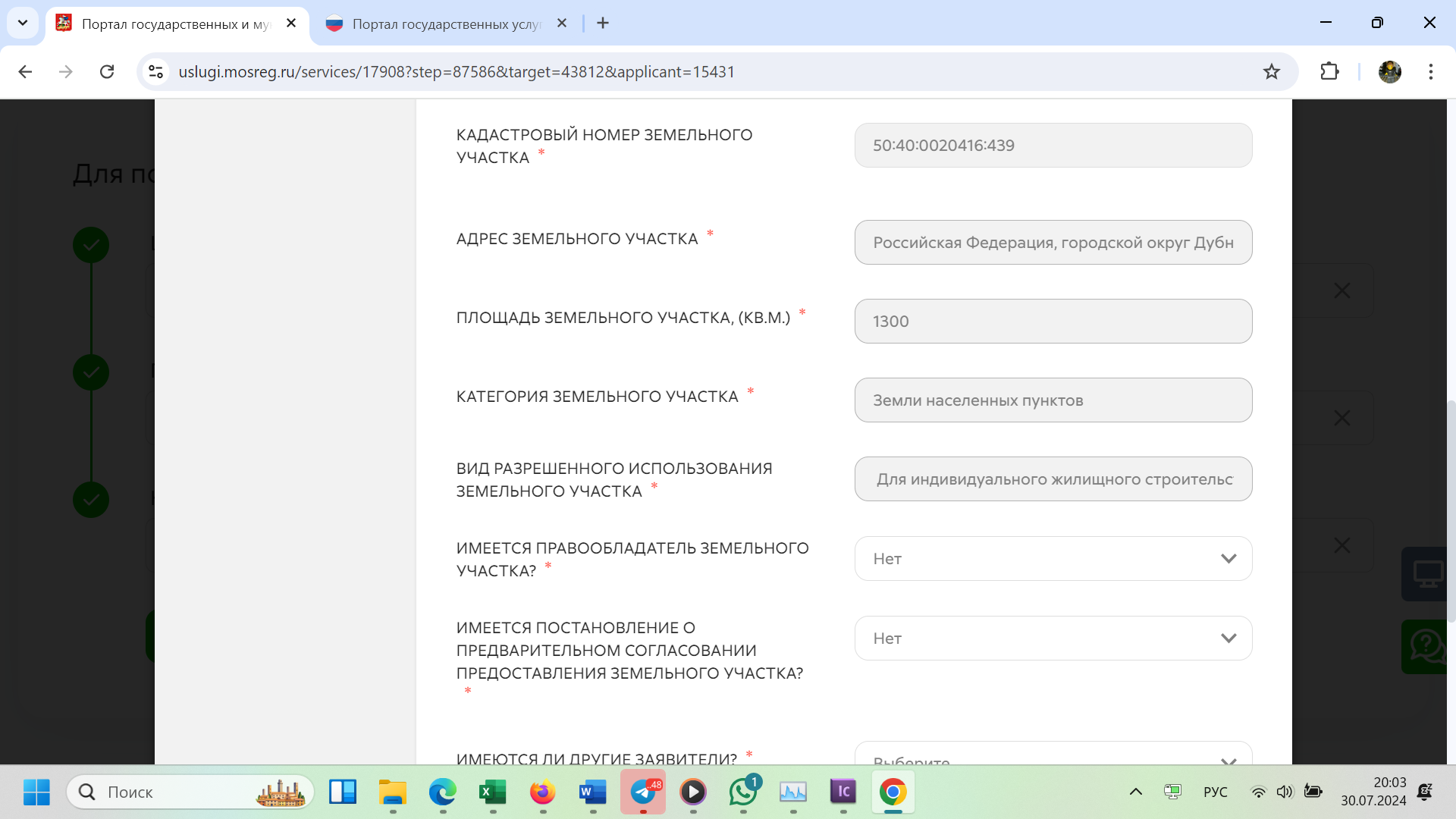Viewport: 1456px width, 819px height.
Task: Click the Windows taskbar search box
Action: click(x=190, y=792)
